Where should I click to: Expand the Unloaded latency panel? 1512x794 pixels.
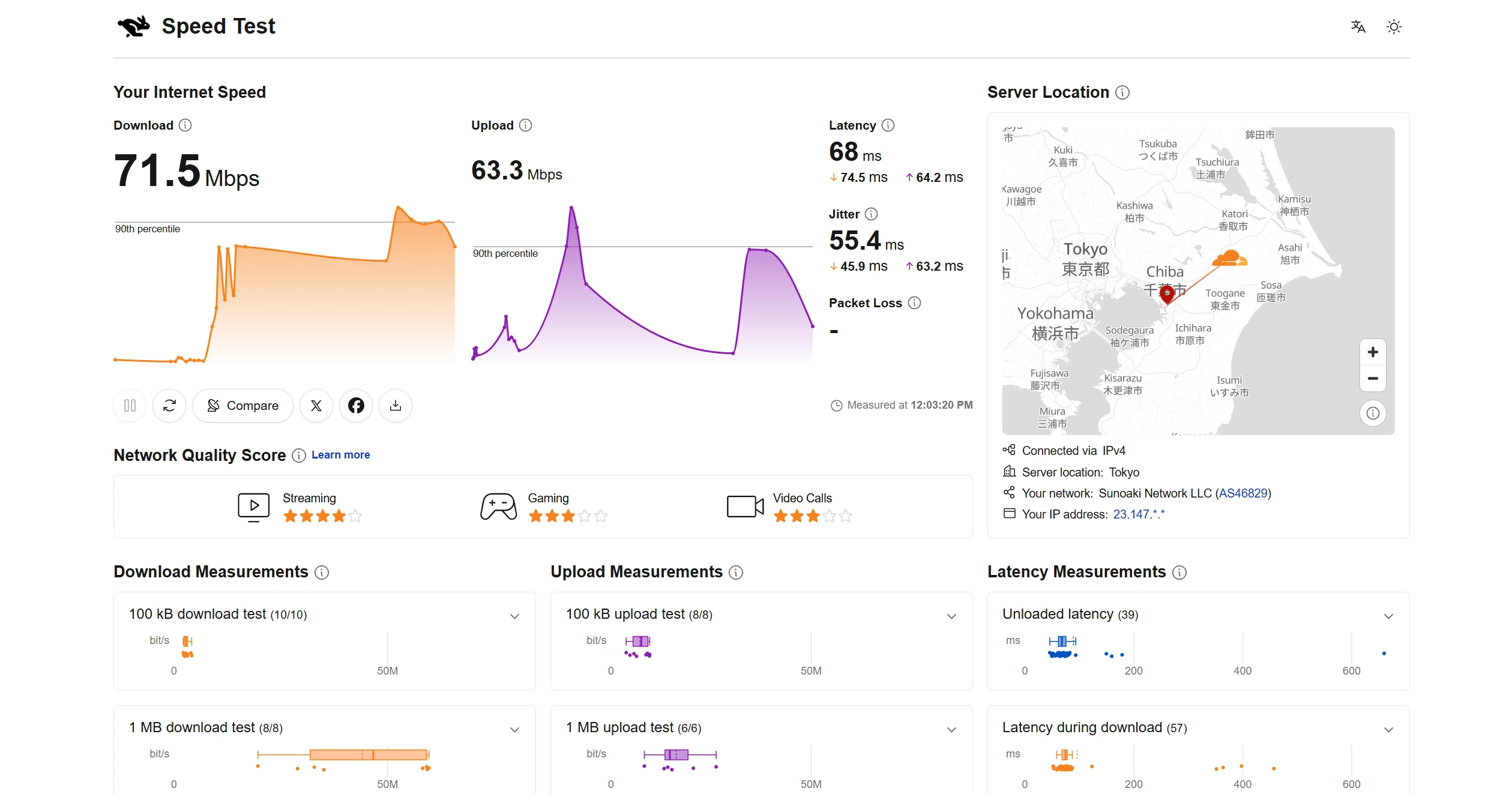[x=1388, y=616]
